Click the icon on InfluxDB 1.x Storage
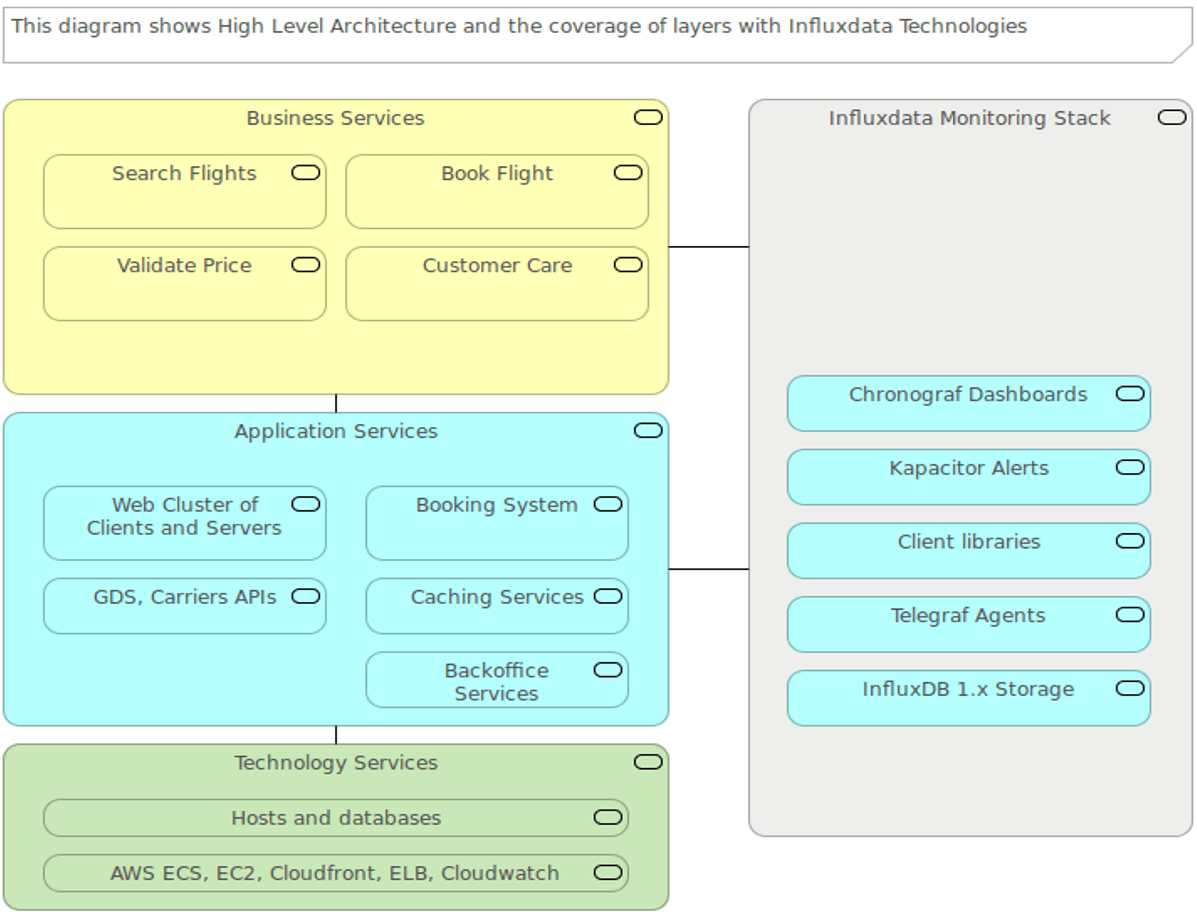The height and width of the screenshot is (916, 1197). coord(1131,688)
